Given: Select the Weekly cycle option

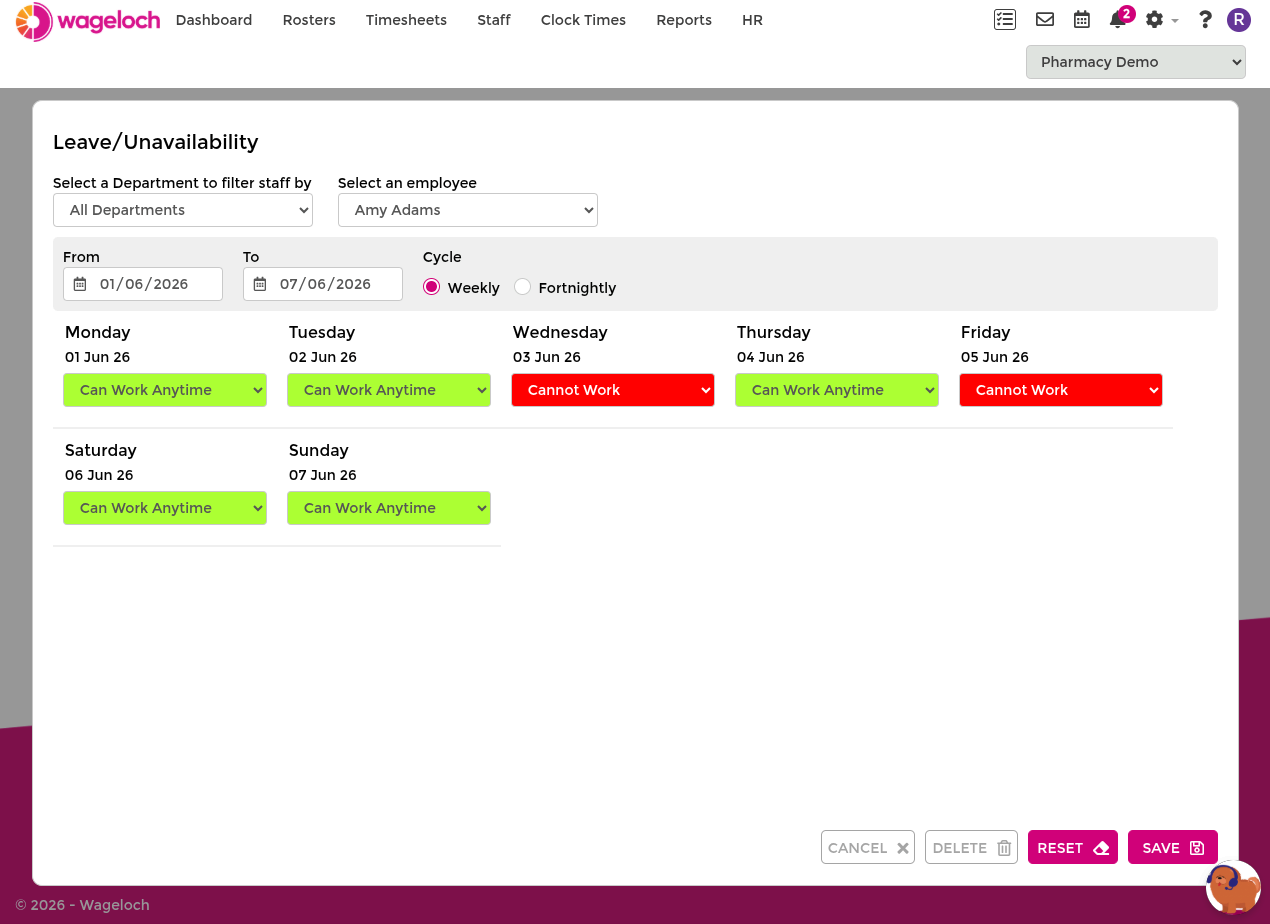Looking at the screenshot, I should pos(432,287).
